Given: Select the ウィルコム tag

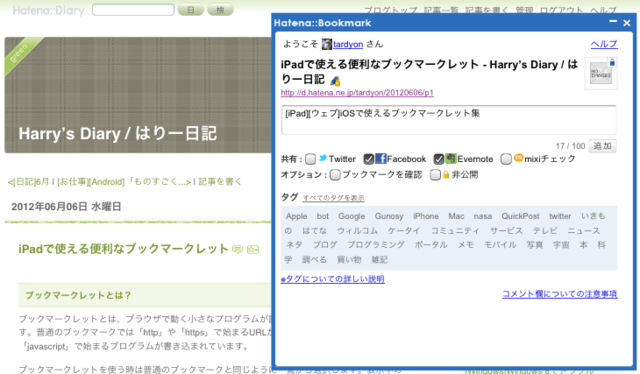Looking at the screenshot, I should 358,231.
